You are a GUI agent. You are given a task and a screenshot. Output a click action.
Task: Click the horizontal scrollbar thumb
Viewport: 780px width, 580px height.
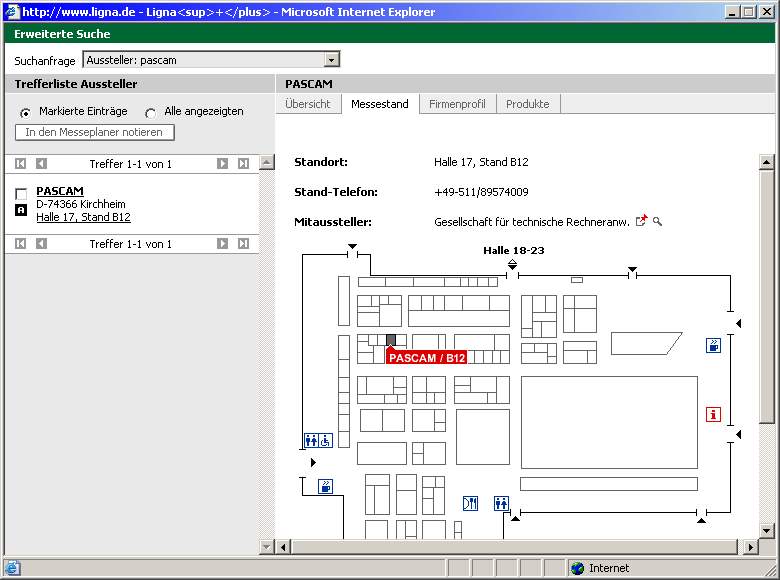[x=514, y=547]
